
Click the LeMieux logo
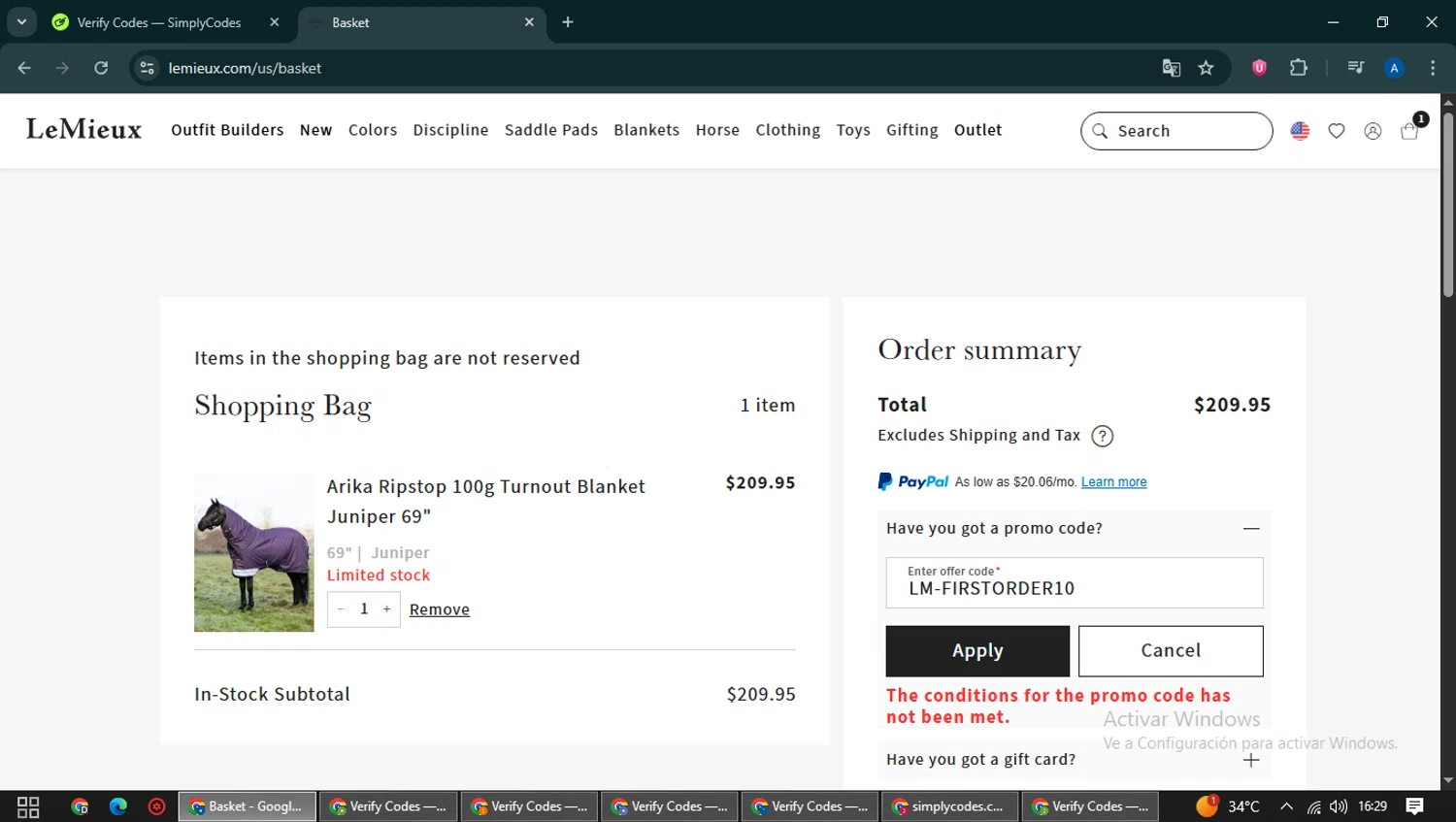coord(83,129)
